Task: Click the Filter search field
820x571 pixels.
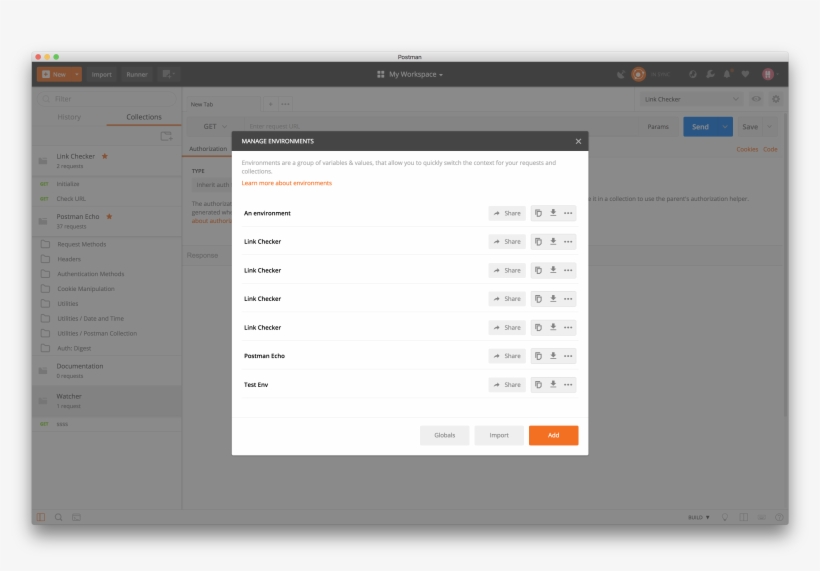Action: tap(107, 99)
